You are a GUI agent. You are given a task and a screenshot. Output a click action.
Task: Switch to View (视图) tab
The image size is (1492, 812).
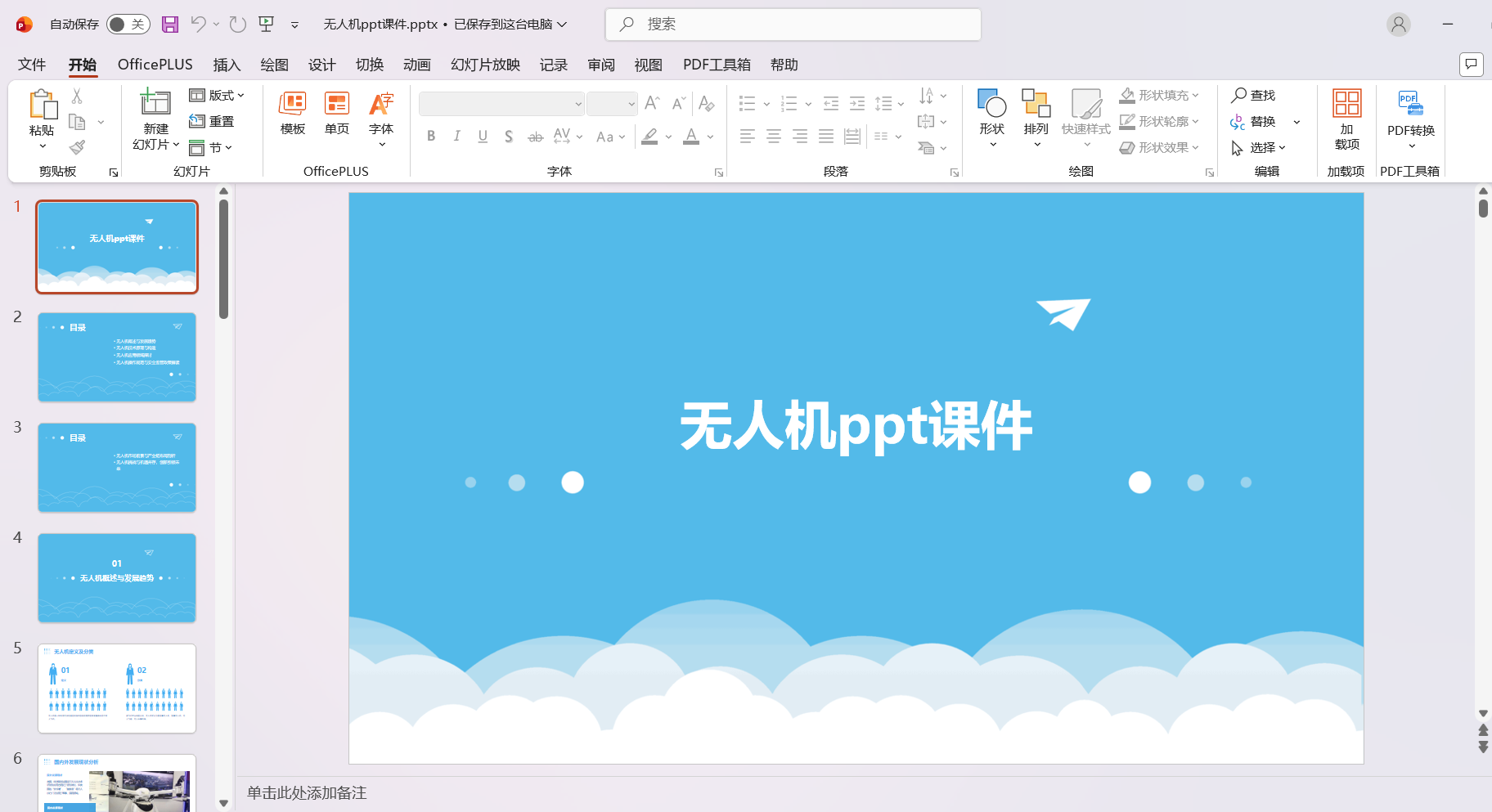(x=648, y=65)
